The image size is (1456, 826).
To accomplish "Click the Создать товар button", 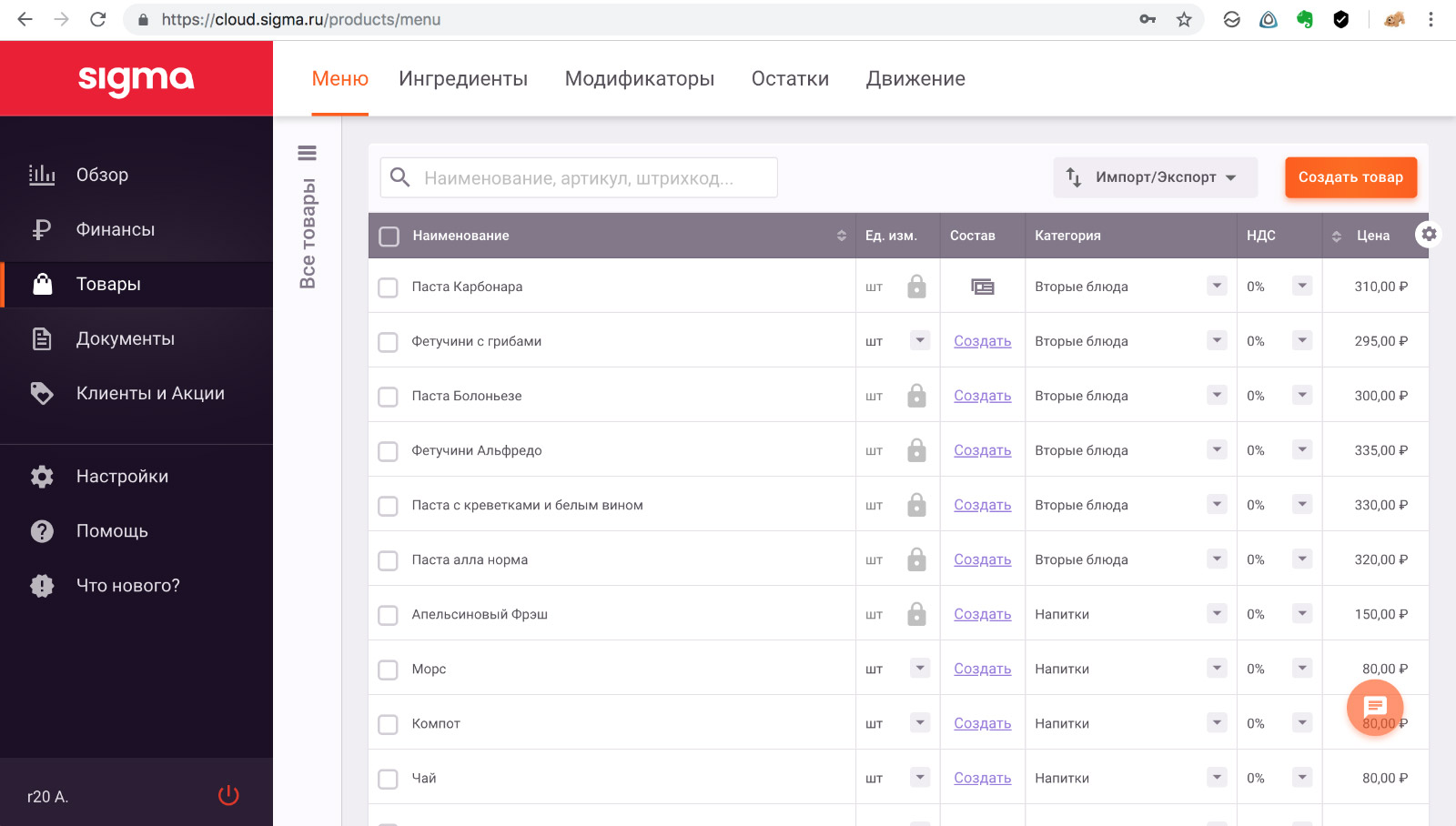I will (1350, 177).
